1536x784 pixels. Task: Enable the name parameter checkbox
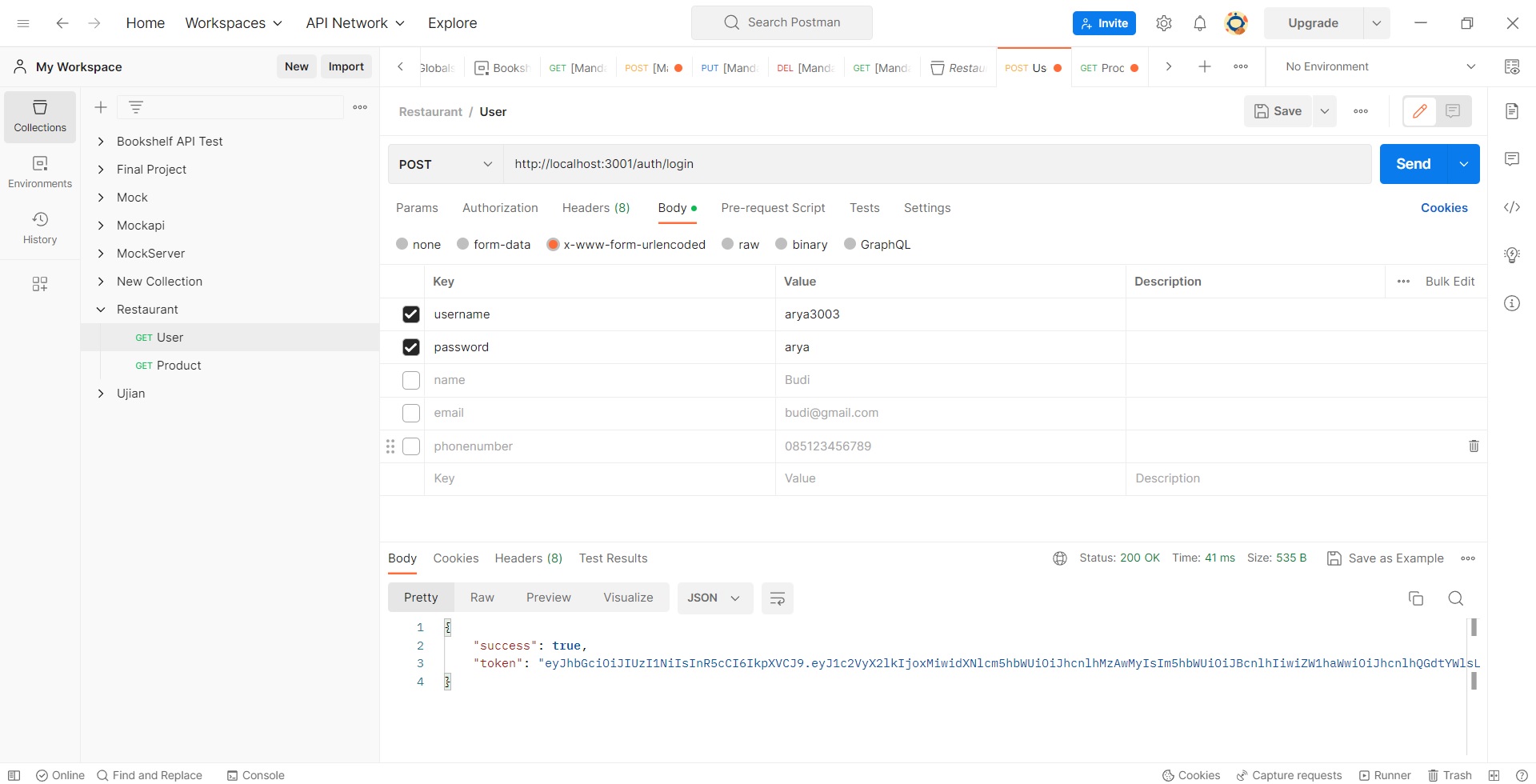[x=411, y=380]
